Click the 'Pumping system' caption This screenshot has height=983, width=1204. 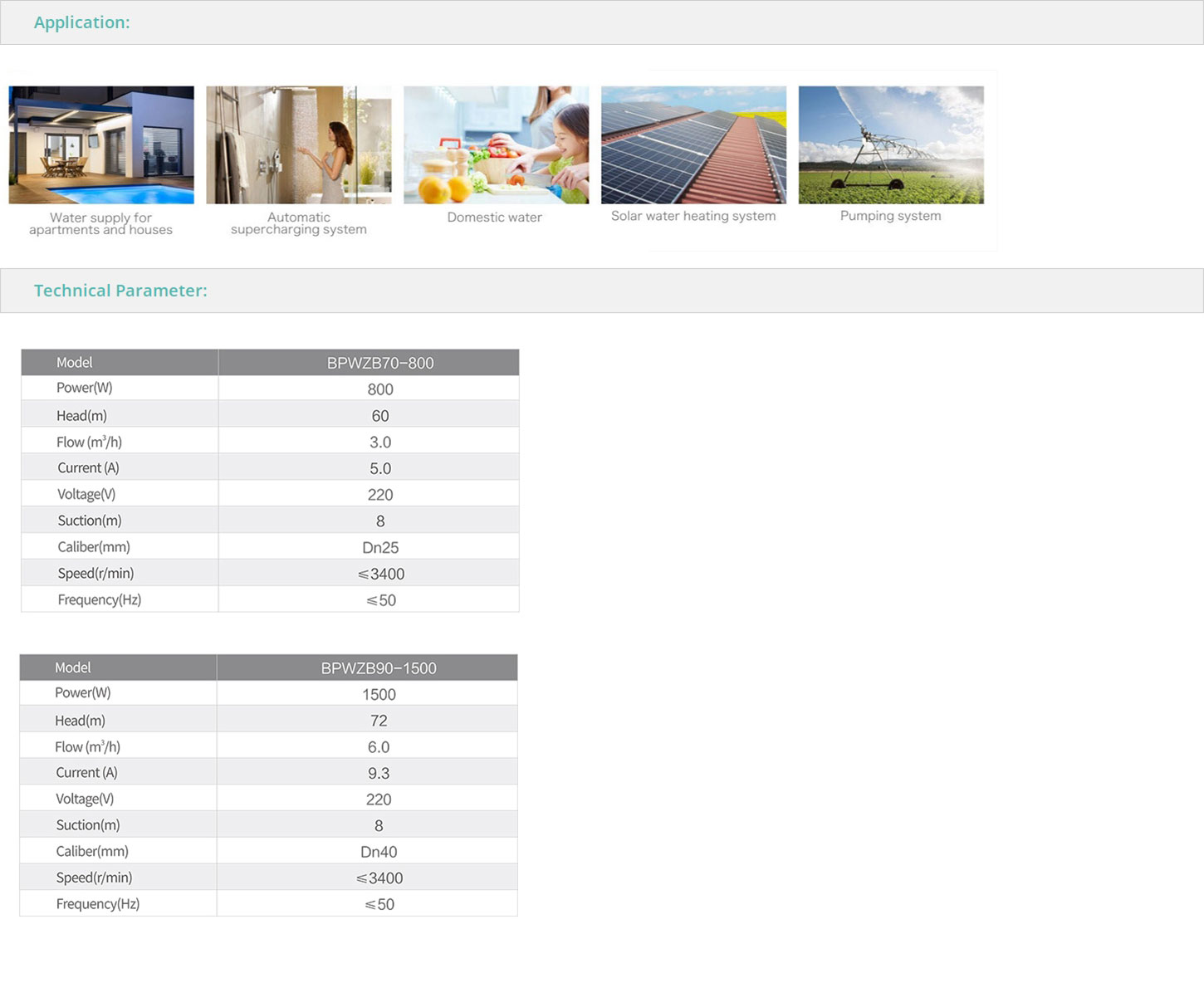point(890,216)
